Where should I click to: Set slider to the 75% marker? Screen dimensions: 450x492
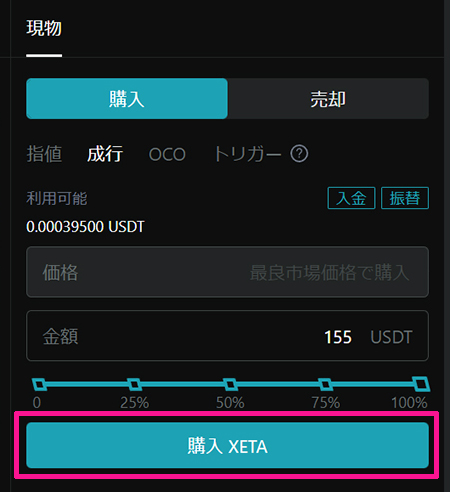click(x=325, y=384)
